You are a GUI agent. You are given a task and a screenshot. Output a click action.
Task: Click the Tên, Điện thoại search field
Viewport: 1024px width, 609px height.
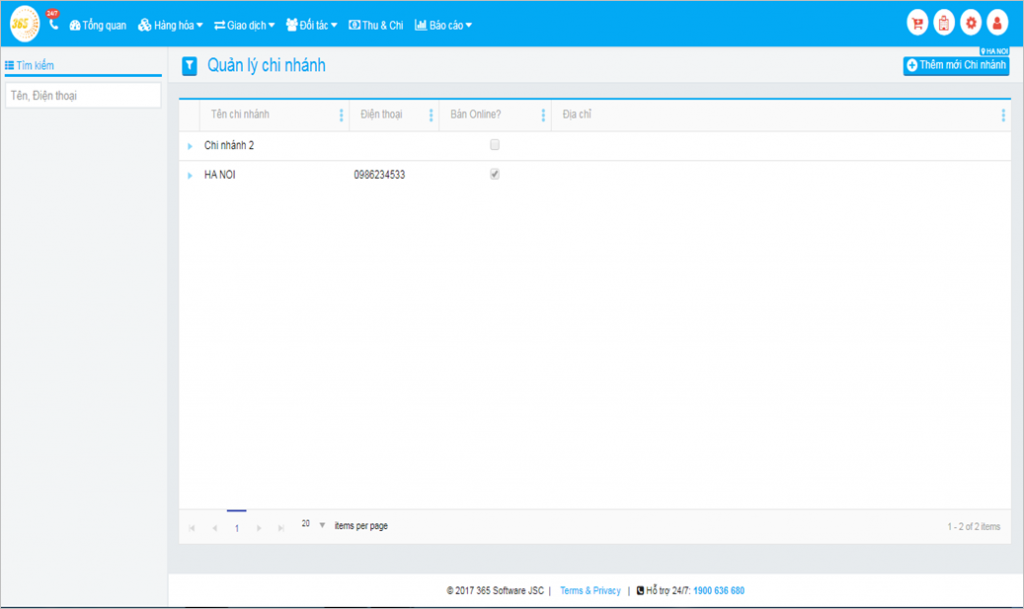(83, 96)
